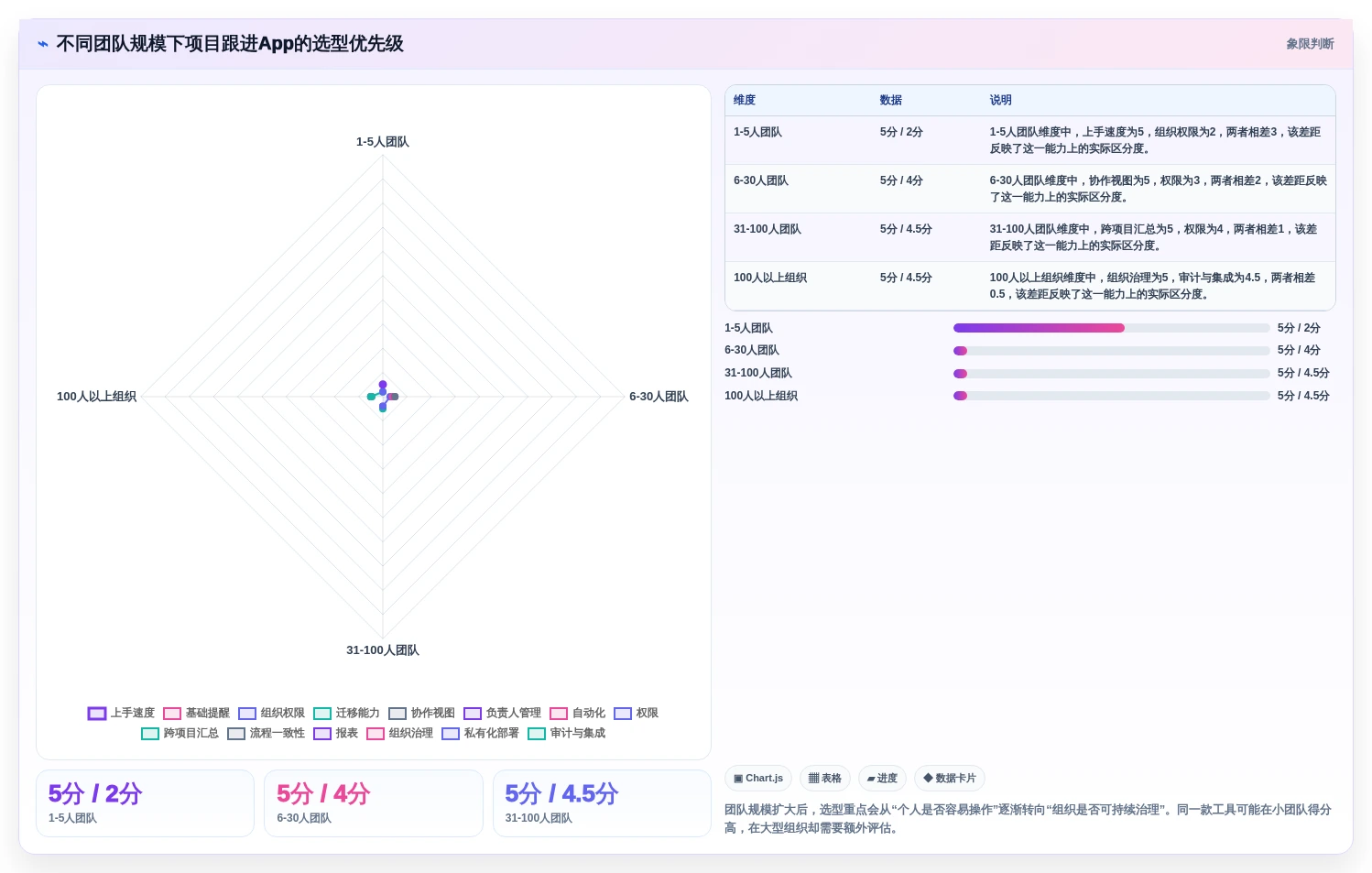Click the Chart.js tag chip
The image size is (1372, 873).
click(x=758, y=778)
